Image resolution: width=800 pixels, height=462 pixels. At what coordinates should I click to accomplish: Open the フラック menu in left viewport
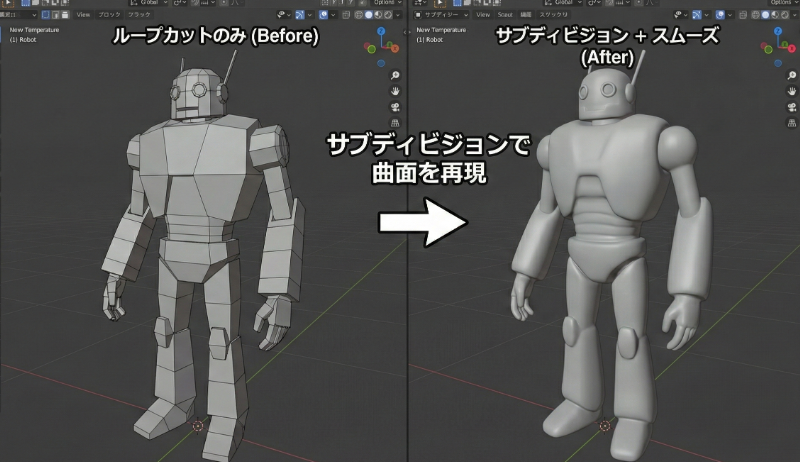click(x=139, y=15)
